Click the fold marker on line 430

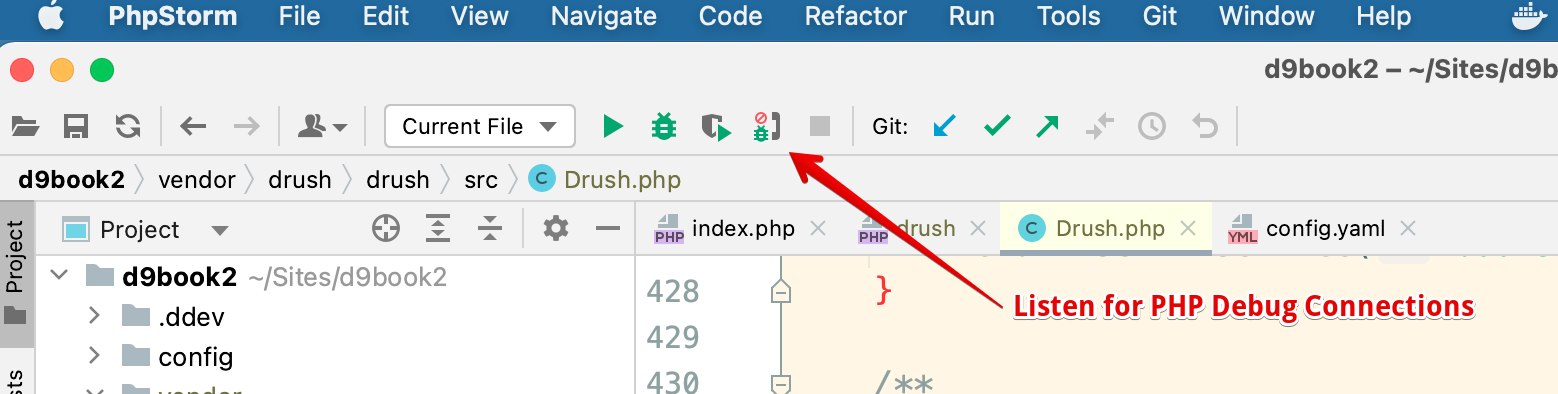781,383
